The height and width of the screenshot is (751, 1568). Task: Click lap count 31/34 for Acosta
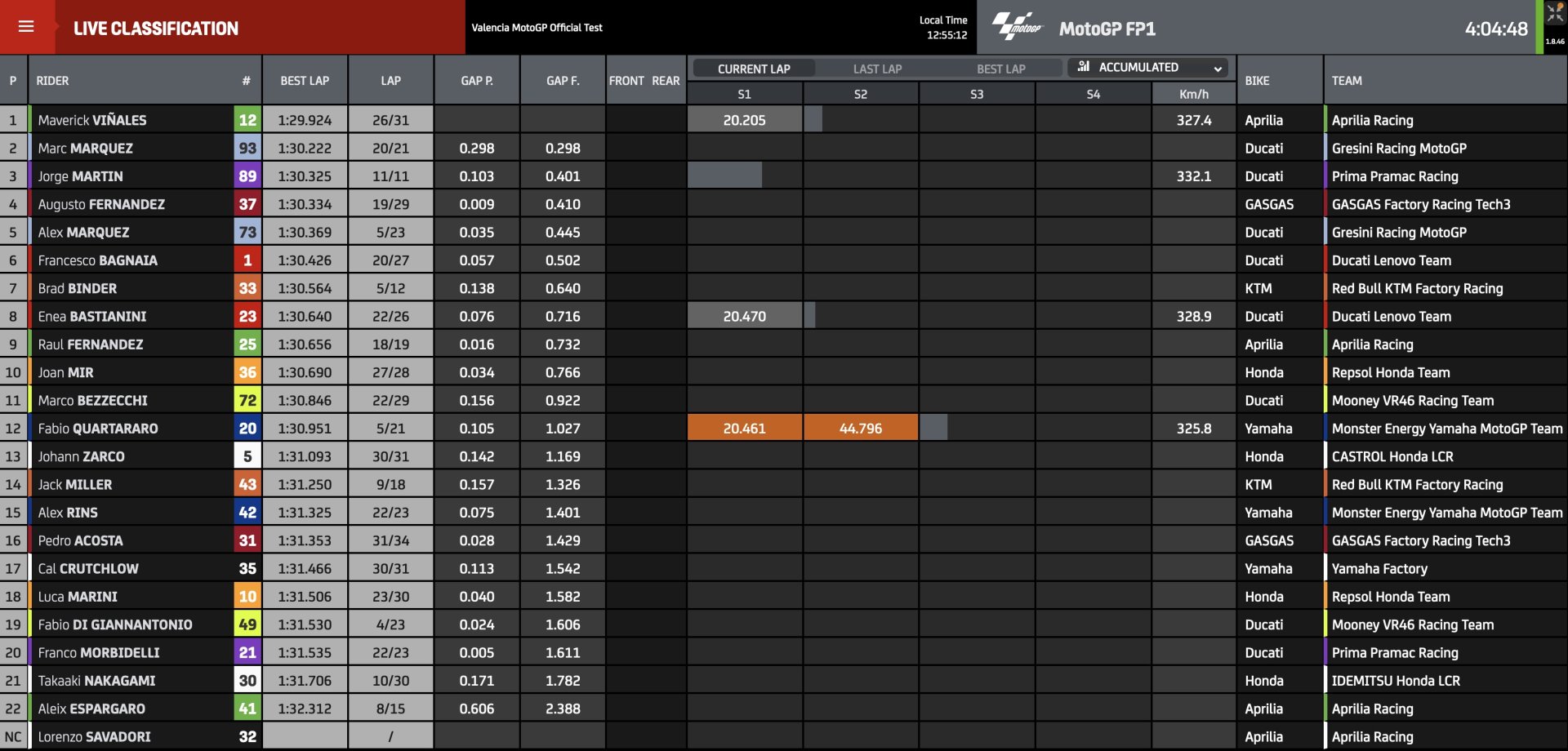(390, 540)
